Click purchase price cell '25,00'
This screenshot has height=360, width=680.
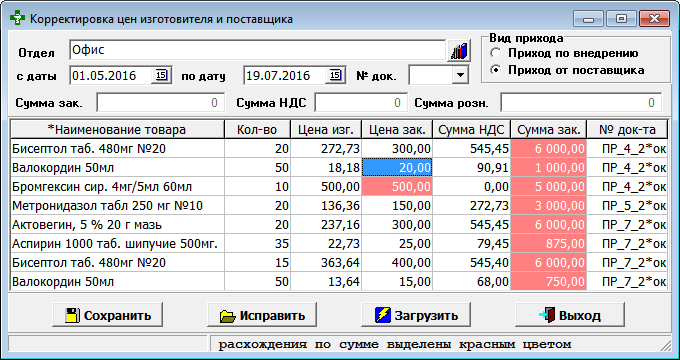(x=397, y=243)
